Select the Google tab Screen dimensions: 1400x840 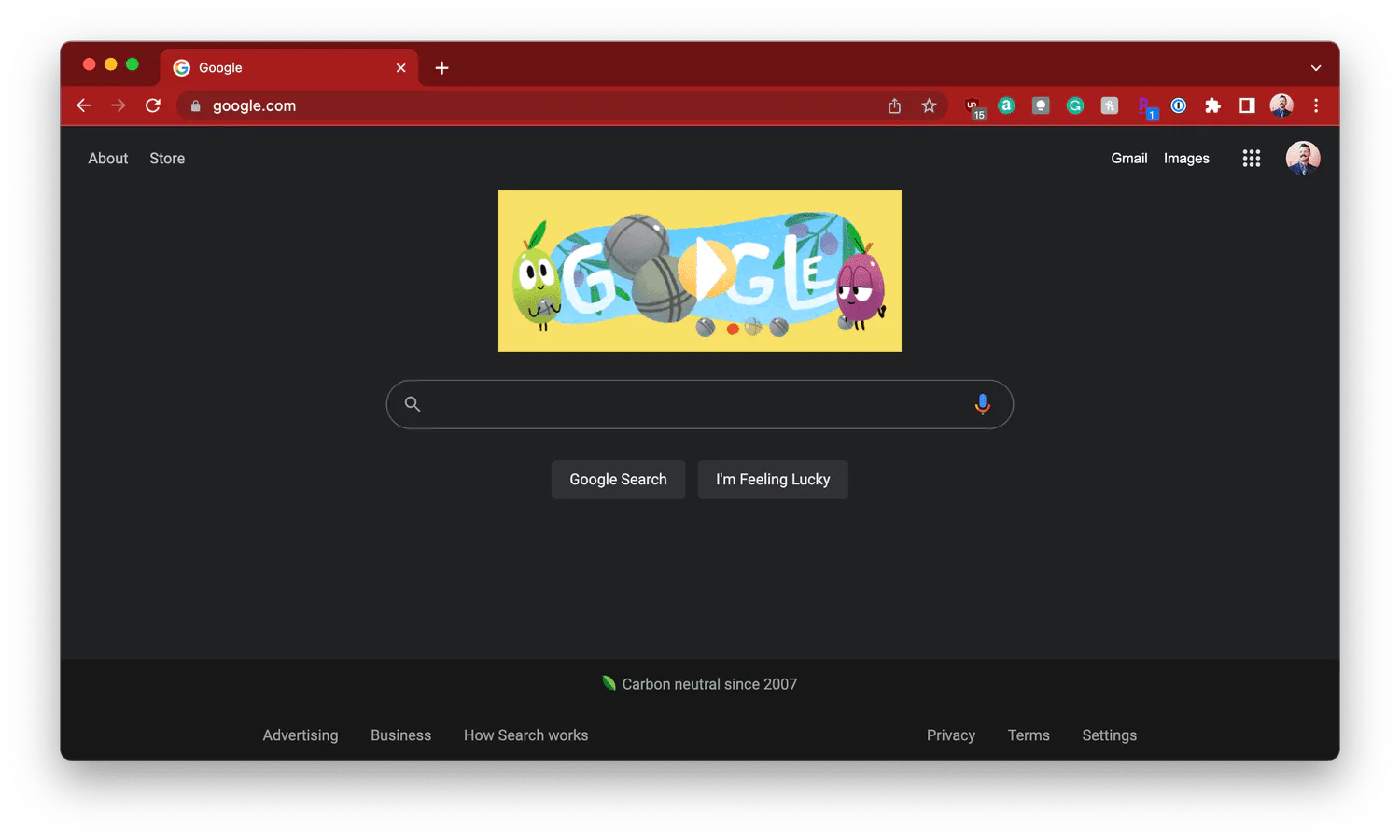288,67
